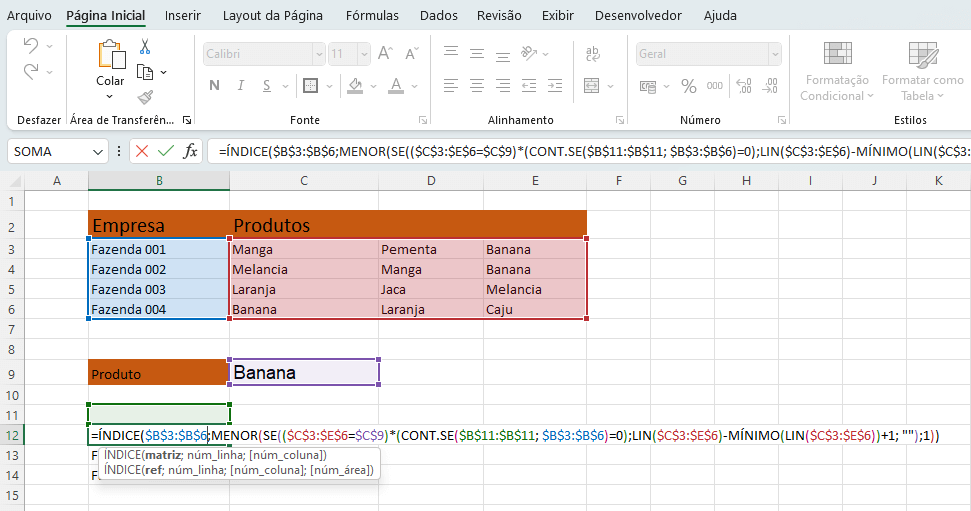The height and width of the screenshot is (511, 971).
Task: Click the cell borders icon
Action: (x=310, y=85)
